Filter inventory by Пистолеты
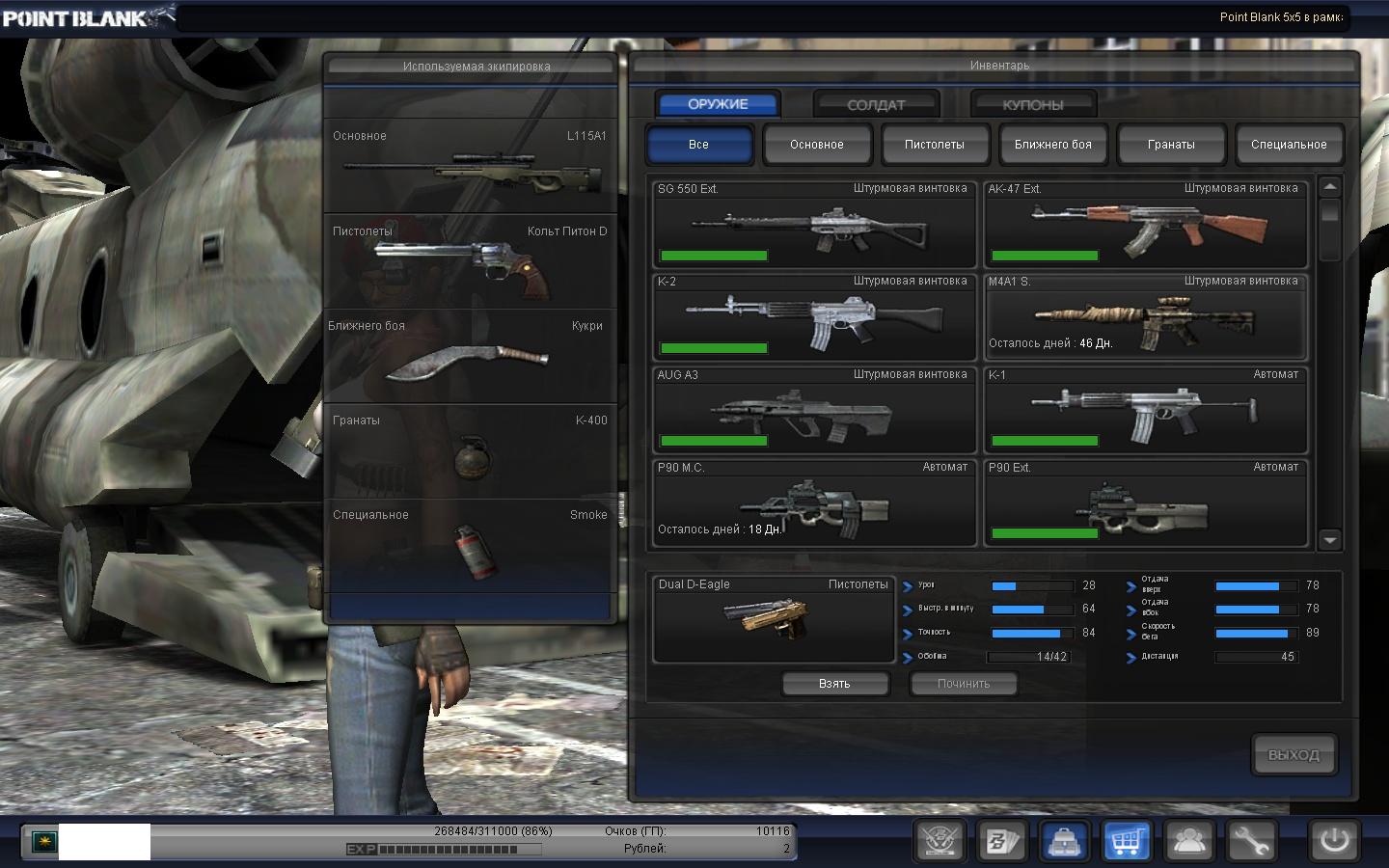The height and width of the screenshot is (868, 1389). [935, 145]
